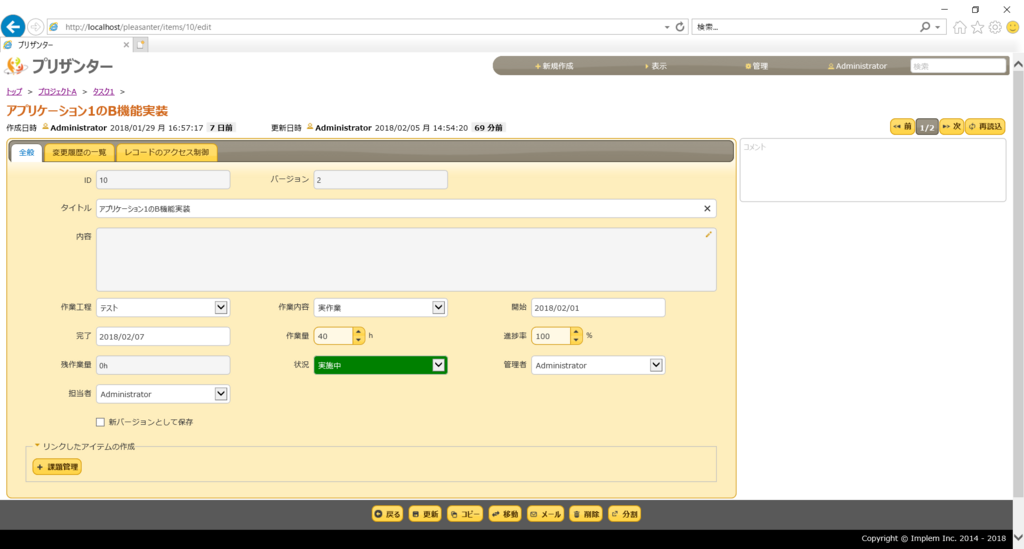The width and height of the screenshot is (1024, 549).
Task: Collapse the リンクしたアイテムの作成 section
Action: (85, 447)
